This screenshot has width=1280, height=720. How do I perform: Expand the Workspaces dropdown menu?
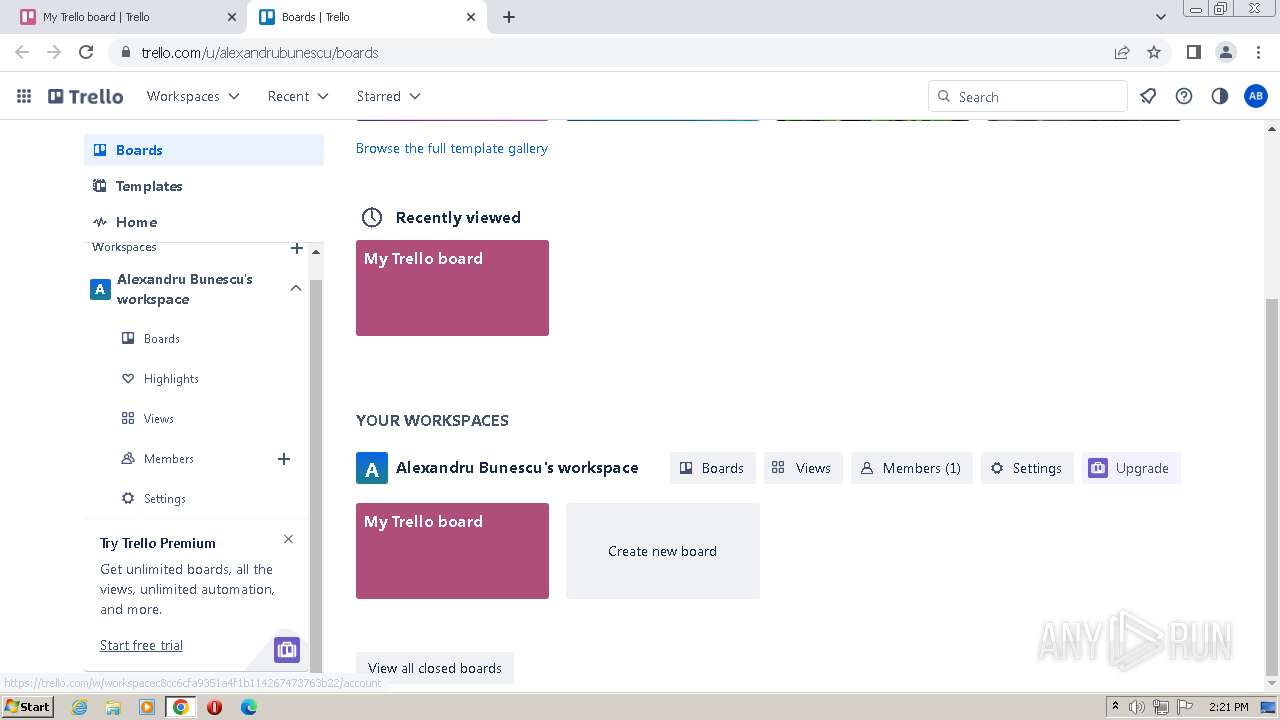click(193, 96)
